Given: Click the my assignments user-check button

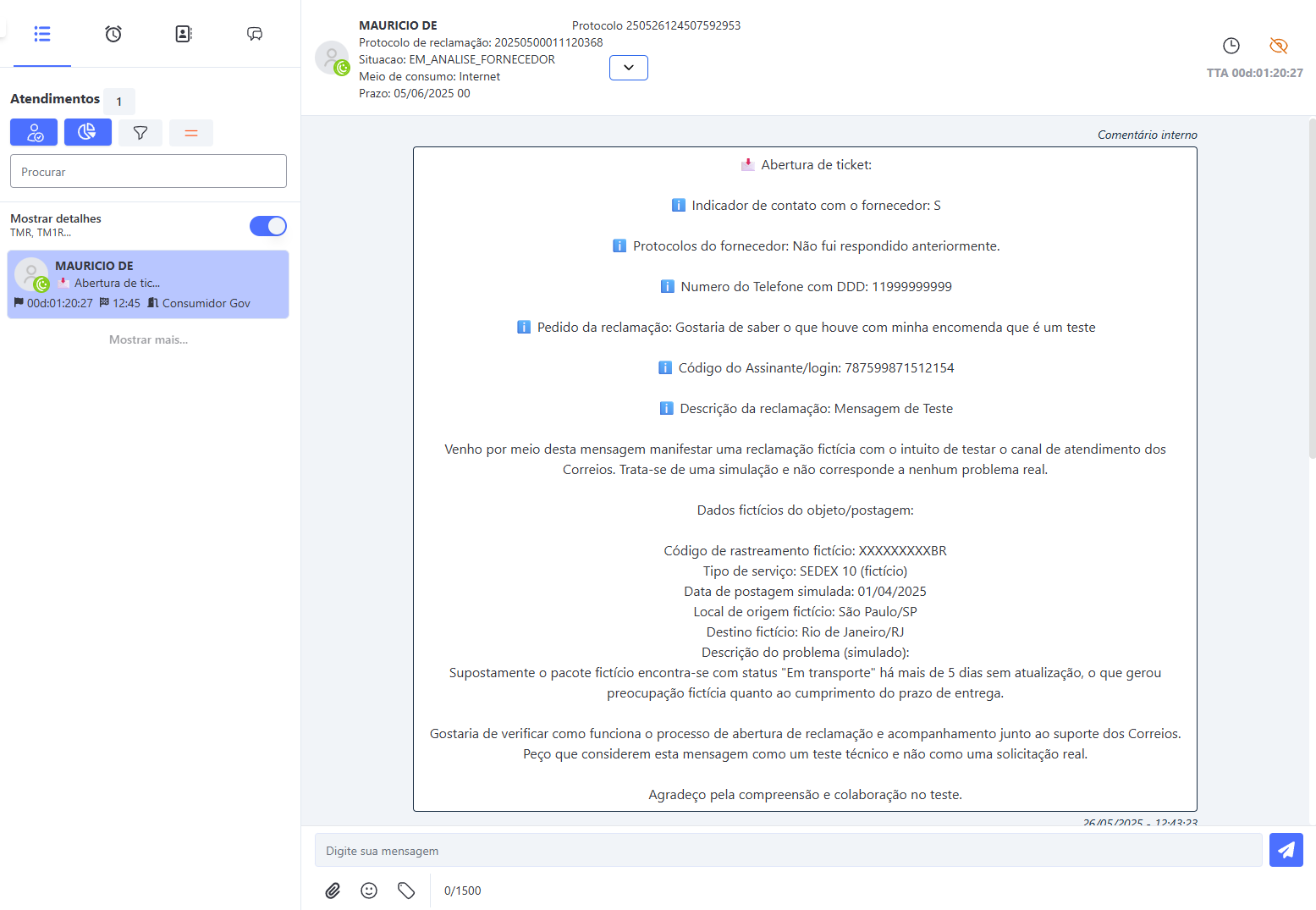Looking at the screenshot, I should (x=34, y=132).
